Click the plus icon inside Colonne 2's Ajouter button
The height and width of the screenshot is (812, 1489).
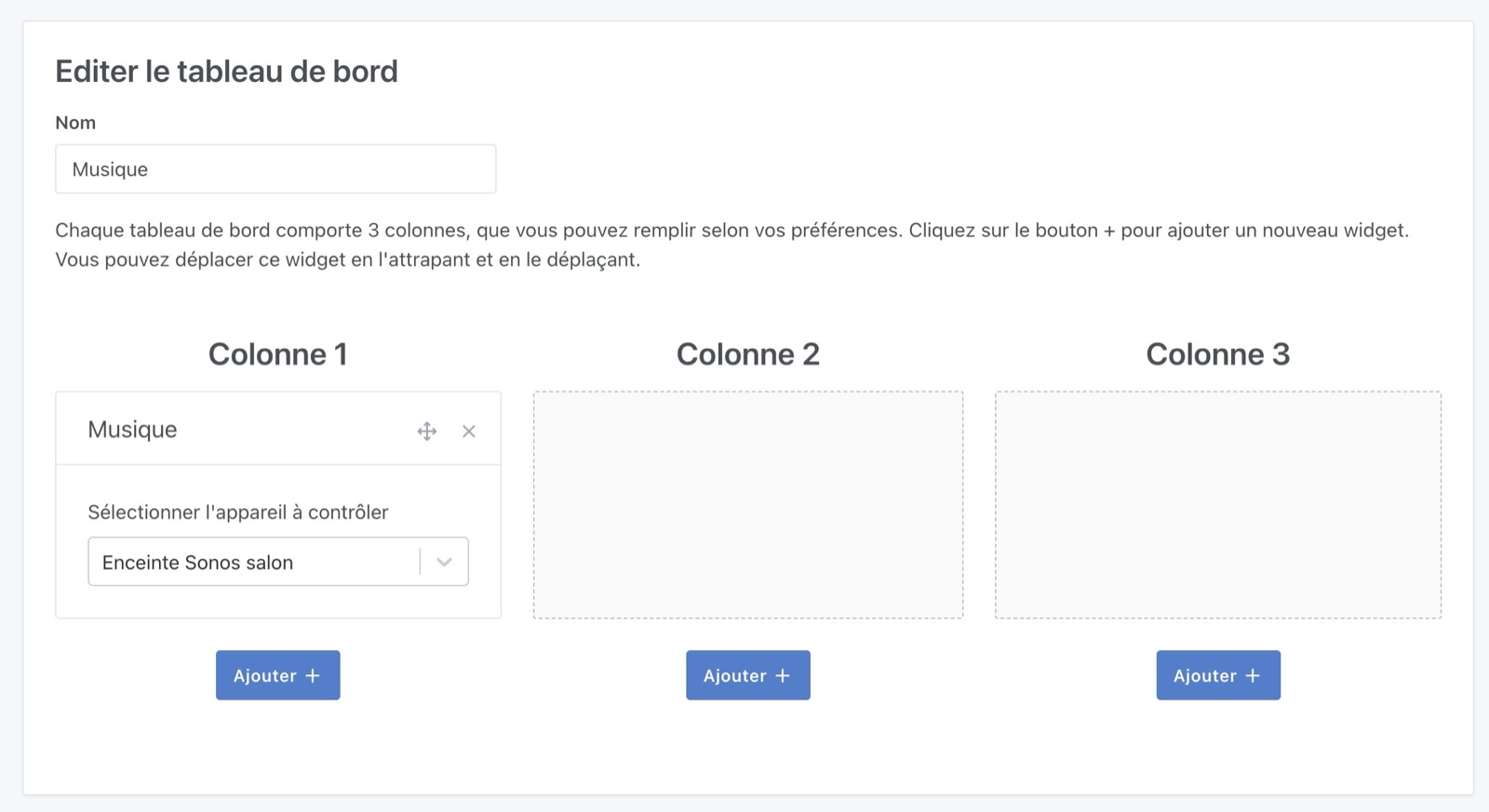pyautogui.click(x=785, y=675)
